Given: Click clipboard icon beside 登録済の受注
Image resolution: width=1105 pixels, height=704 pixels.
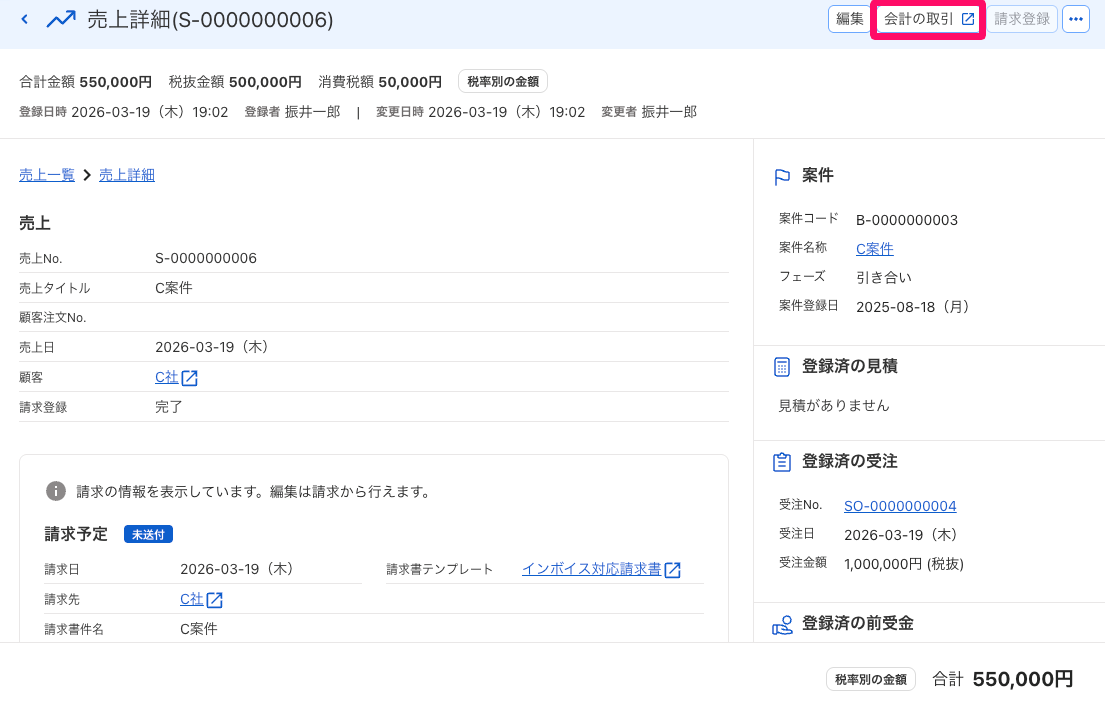Looking at the screenshot, I should point(782,462).
